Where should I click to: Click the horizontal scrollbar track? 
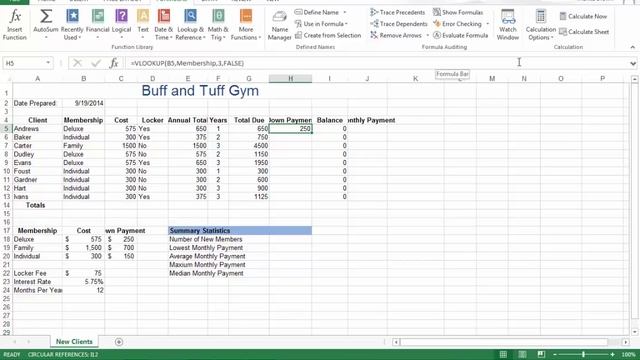click(x=511, y=342)
